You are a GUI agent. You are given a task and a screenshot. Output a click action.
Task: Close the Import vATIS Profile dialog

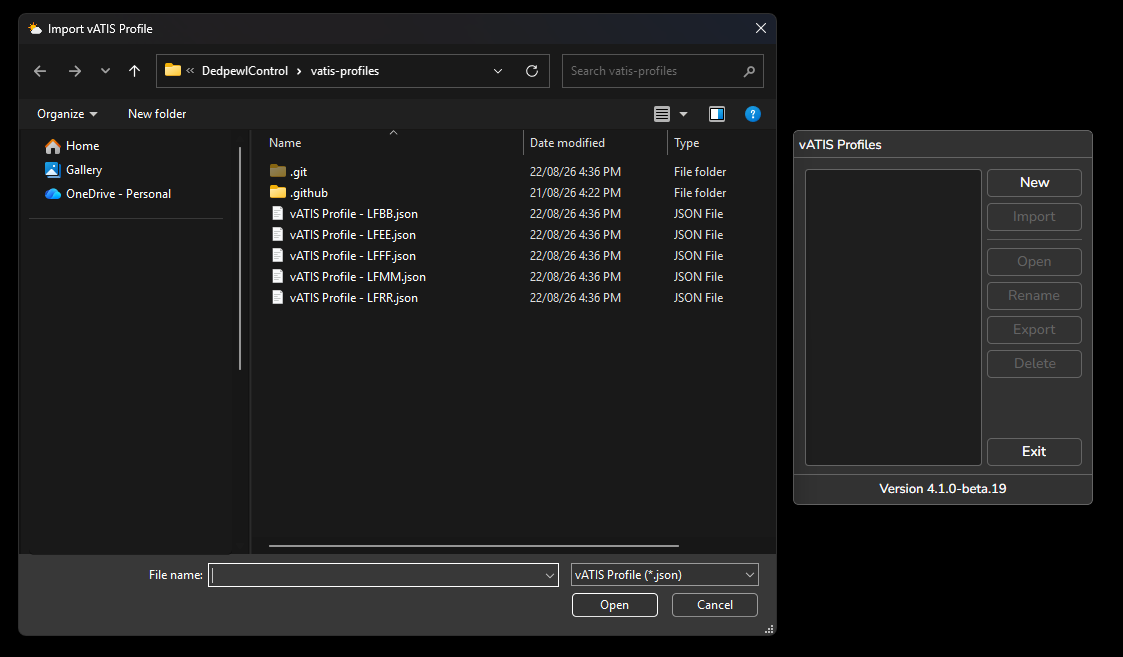(761, 28)
